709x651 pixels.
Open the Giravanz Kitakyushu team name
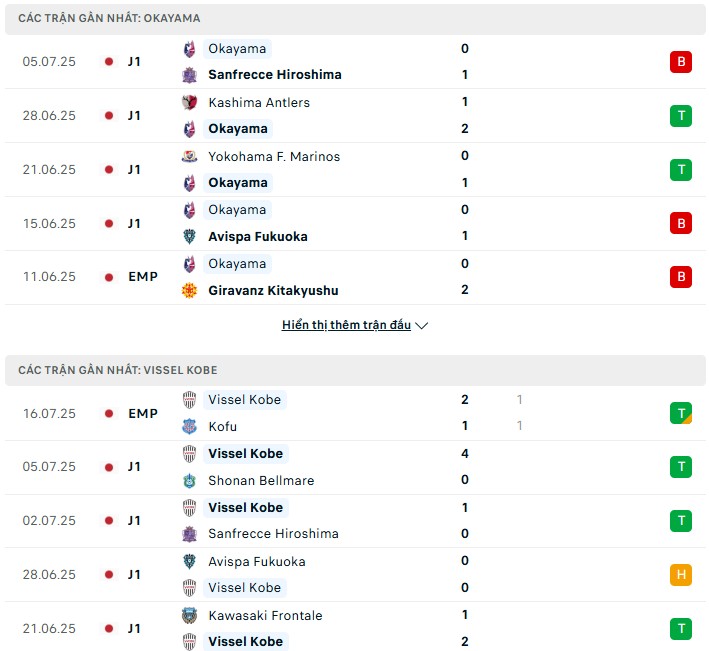click(x=273, y=290)
